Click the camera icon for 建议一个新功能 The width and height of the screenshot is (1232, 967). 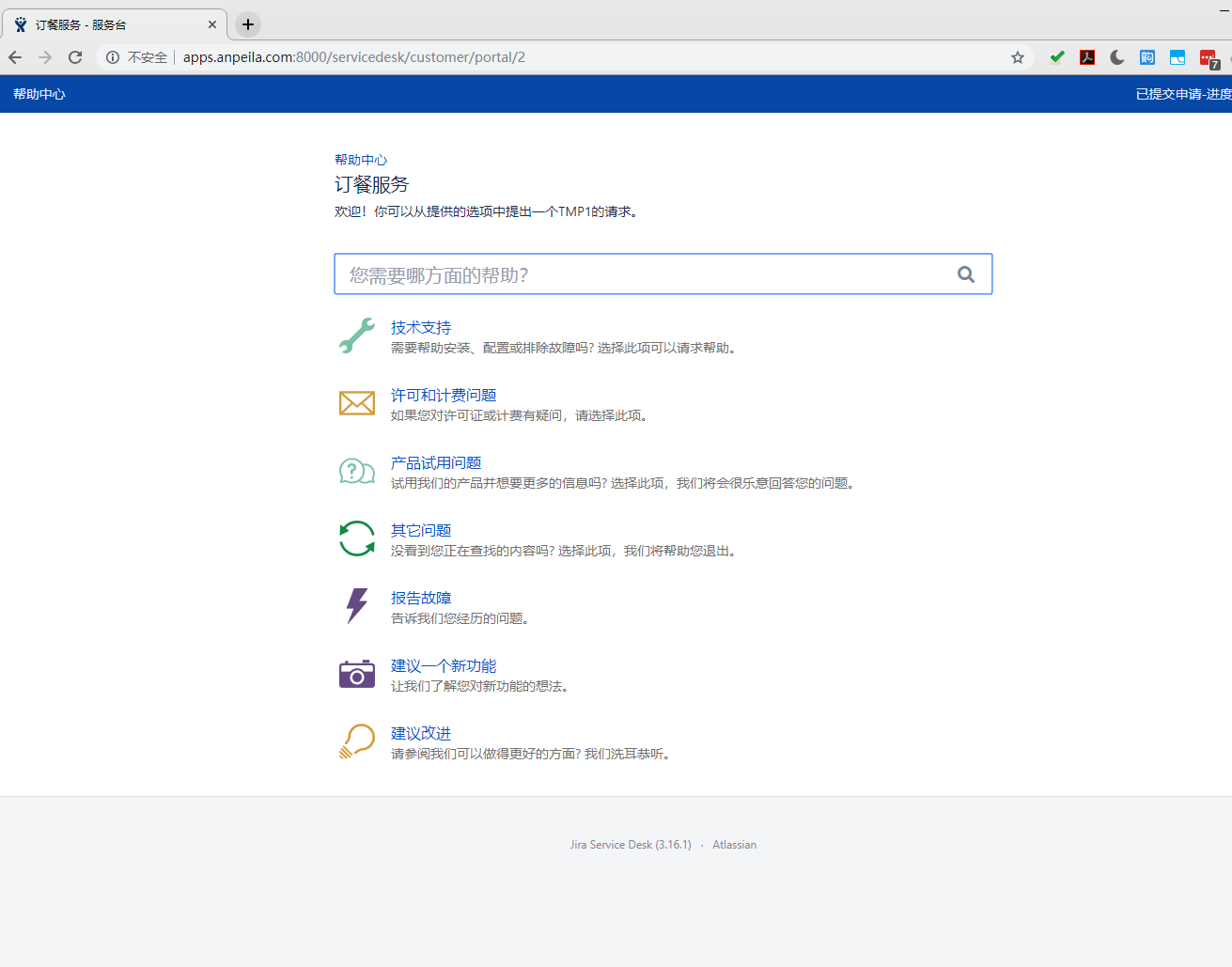pos(357,674)
